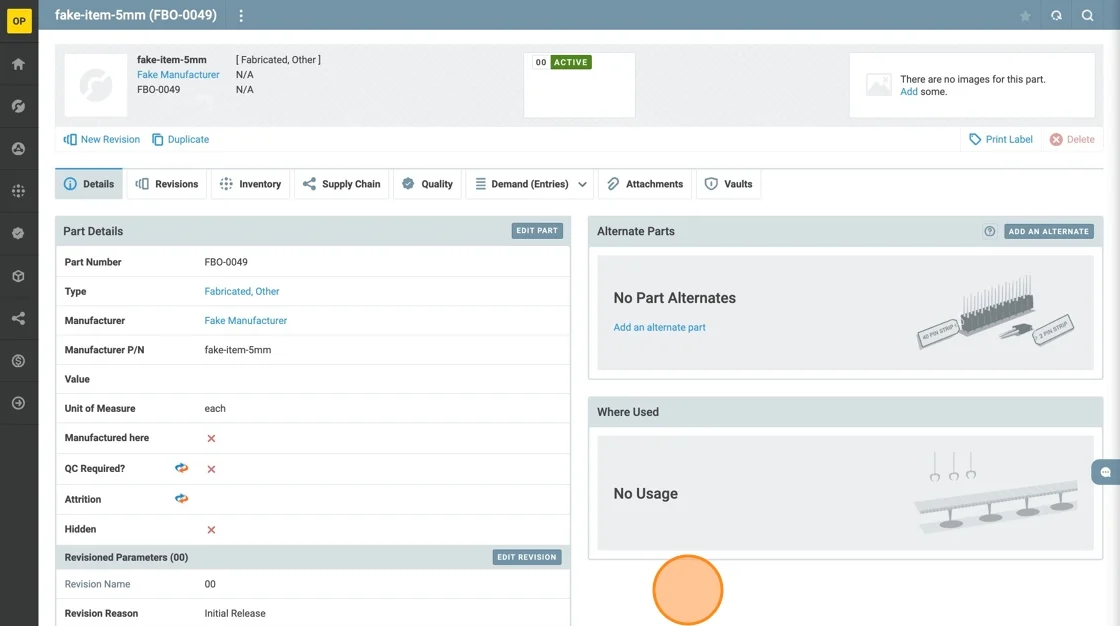This screenshot has width=1120, height=626.
Task: Open the dollar sign sidebar icon
Action: click(x=18, y=361)
